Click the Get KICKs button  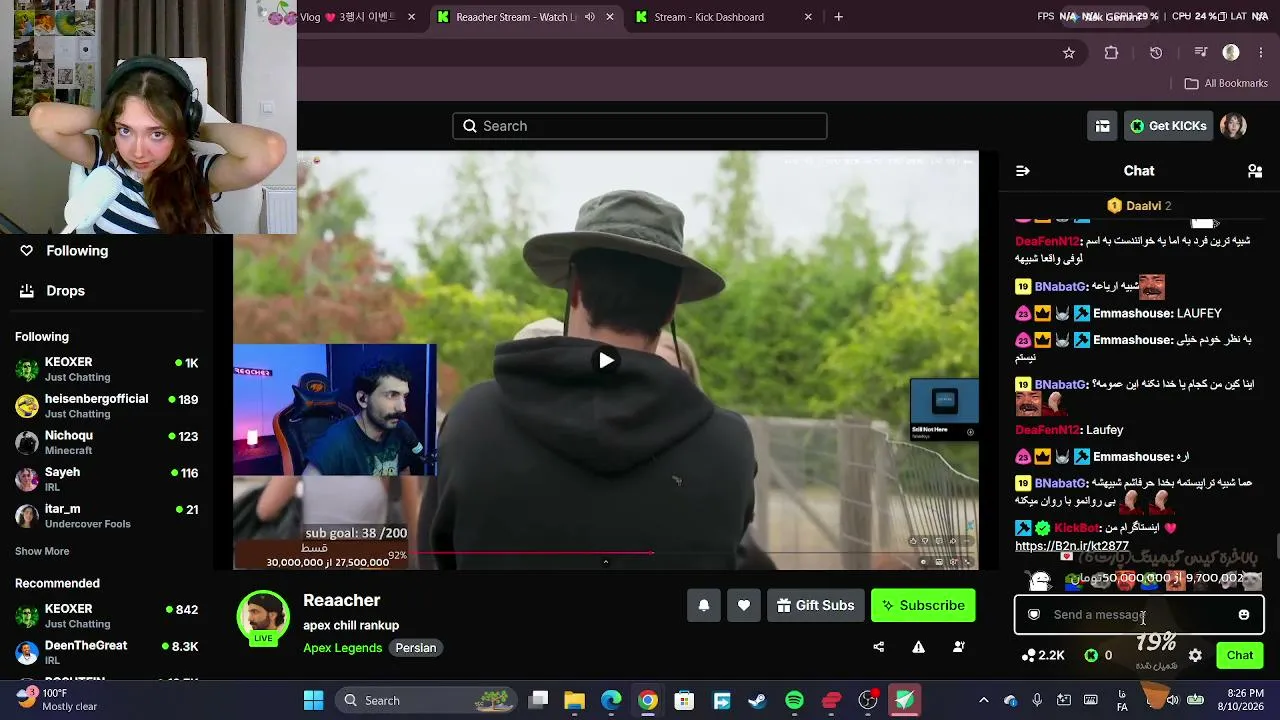pos(1167,126)
